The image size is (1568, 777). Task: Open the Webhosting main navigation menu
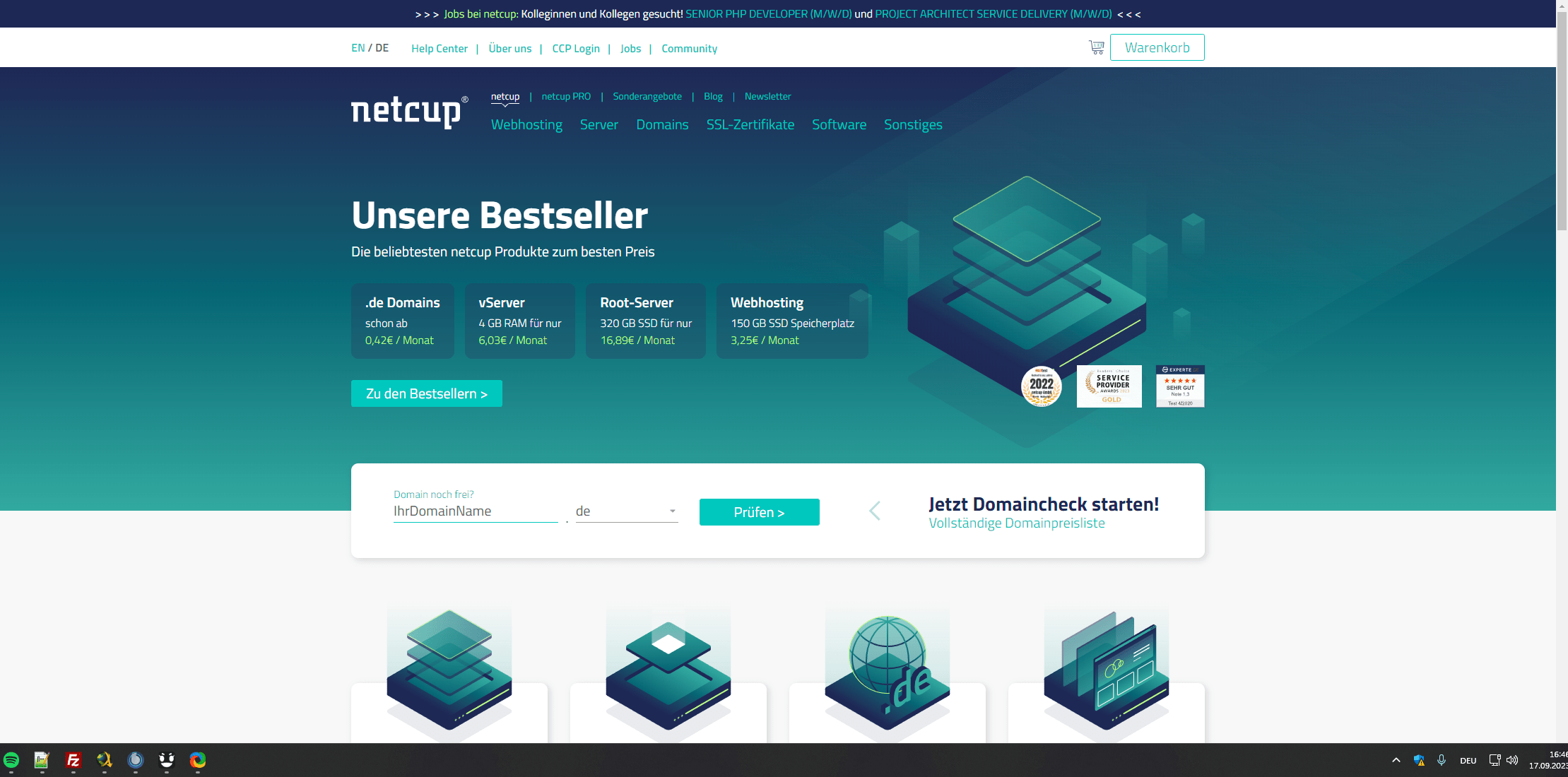pos(526,125)
